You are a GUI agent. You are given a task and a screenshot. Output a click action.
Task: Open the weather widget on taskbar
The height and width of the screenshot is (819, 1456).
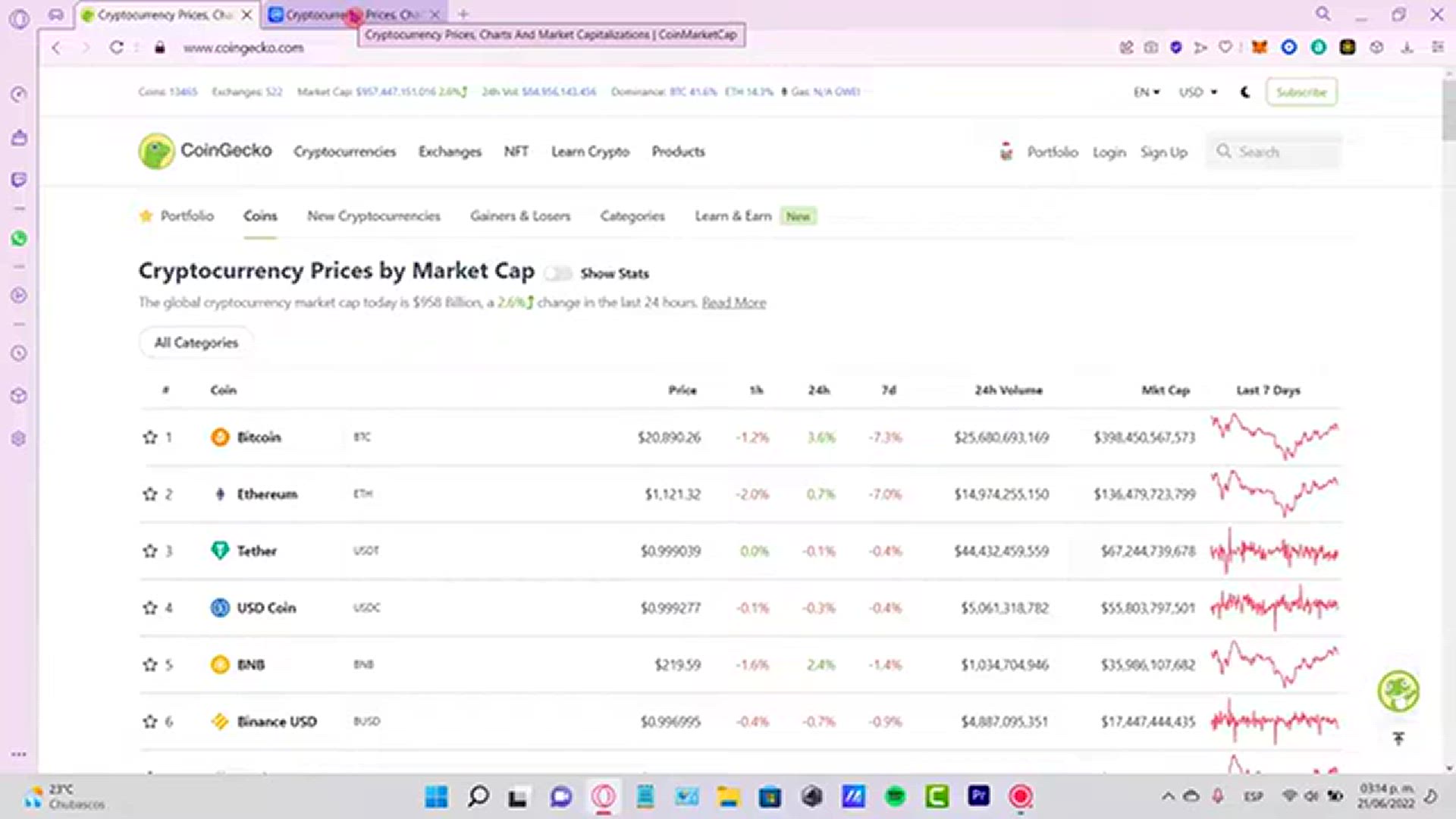tap(64, 796)
